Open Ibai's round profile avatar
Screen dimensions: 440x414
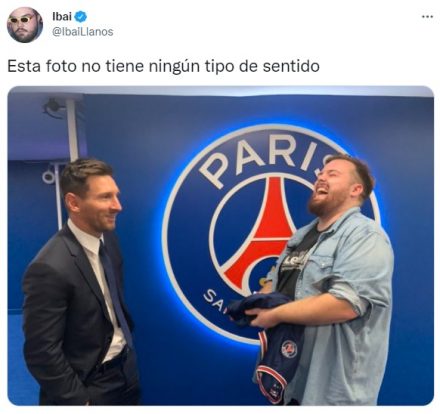pyautogui.click(x=25, y=25)
